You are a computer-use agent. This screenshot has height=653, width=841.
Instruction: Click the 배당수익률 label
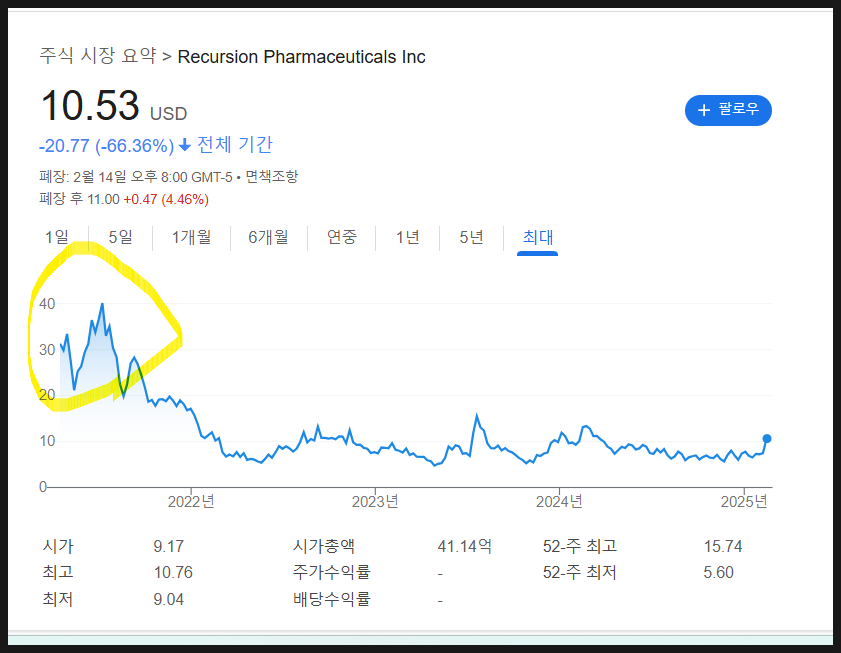point(331,599)
